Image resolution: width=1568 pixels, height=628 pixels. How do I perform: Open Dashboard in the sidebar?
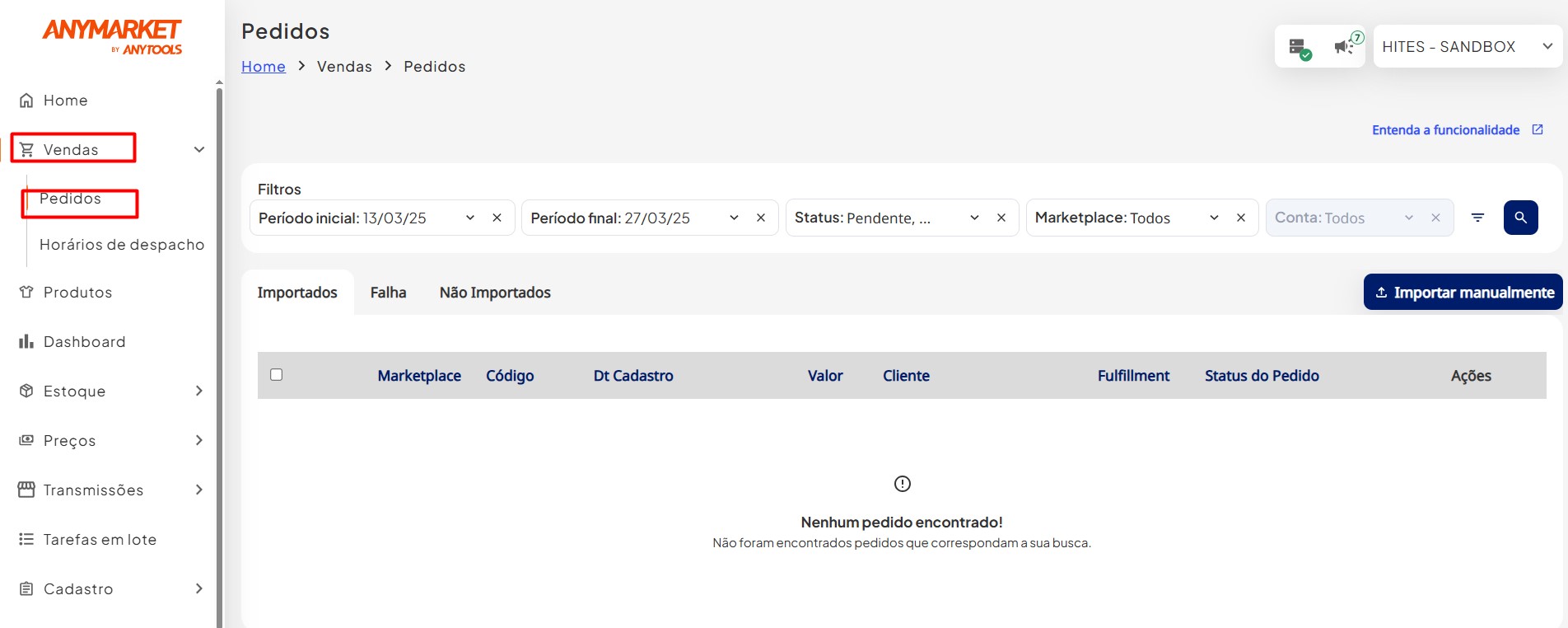(x=84, y=342)
